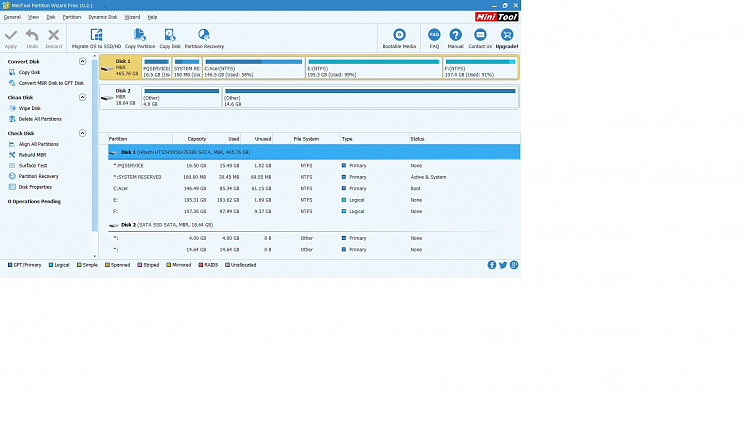Image resolution: width=750 pixels, height=422 pixels.
Task: Open the Facebook share icon
Action: (x=492, y=265)
